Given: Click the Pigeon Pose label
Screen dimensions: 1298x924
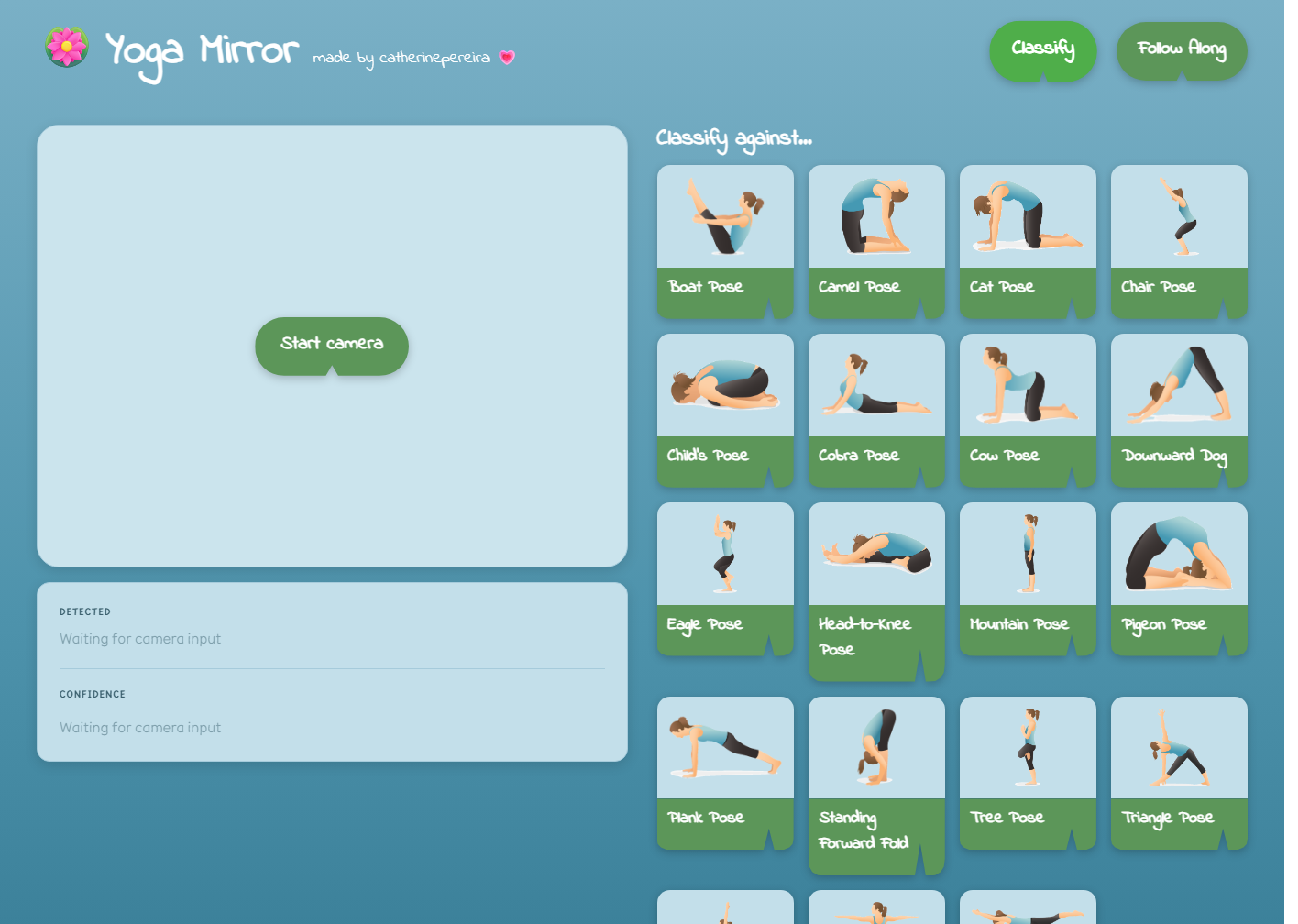Looking at the screenshot, I should point(1164,625).
